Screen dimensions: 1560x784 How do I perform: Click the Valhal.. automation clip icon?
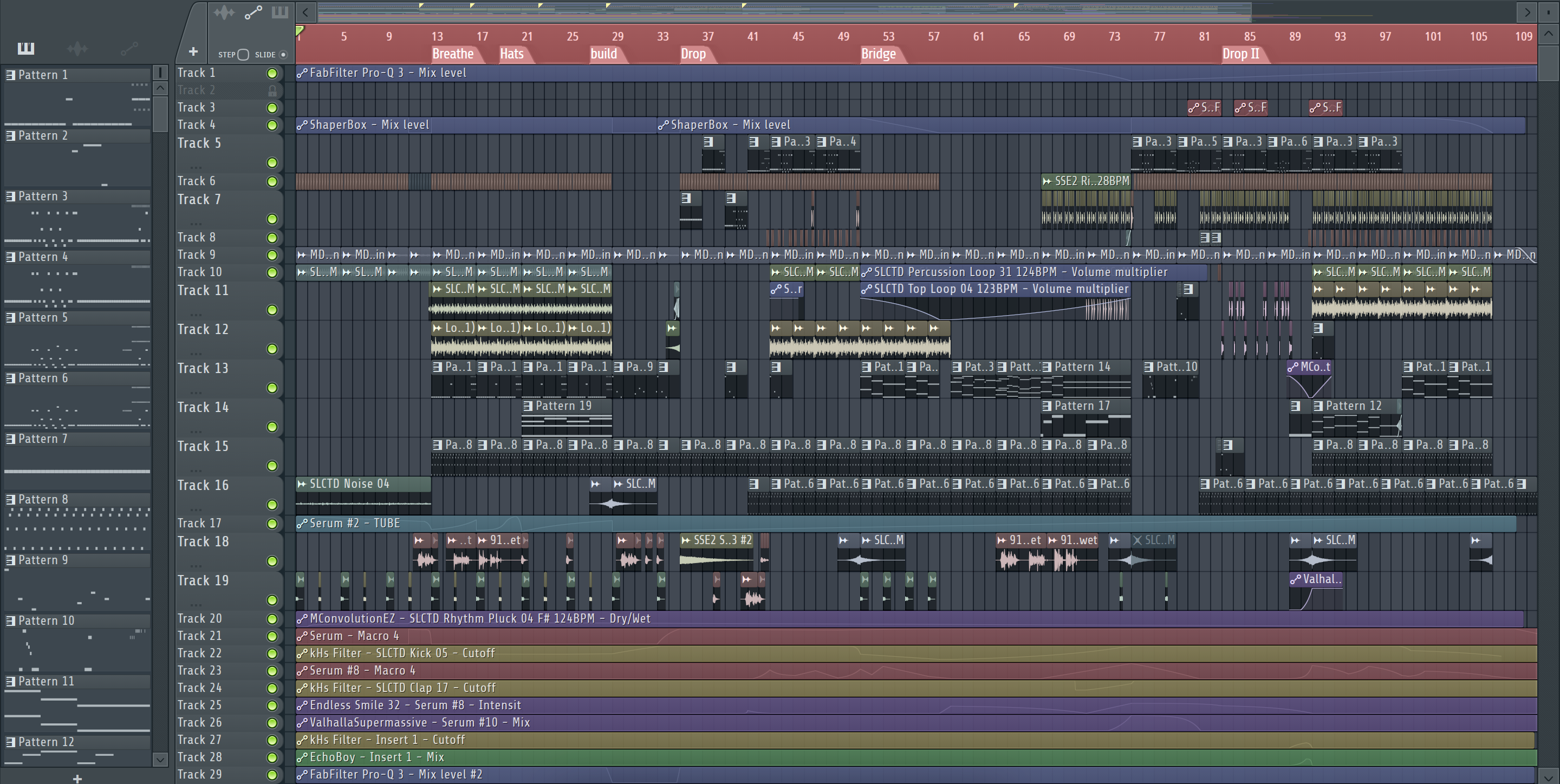(1295, 579)
